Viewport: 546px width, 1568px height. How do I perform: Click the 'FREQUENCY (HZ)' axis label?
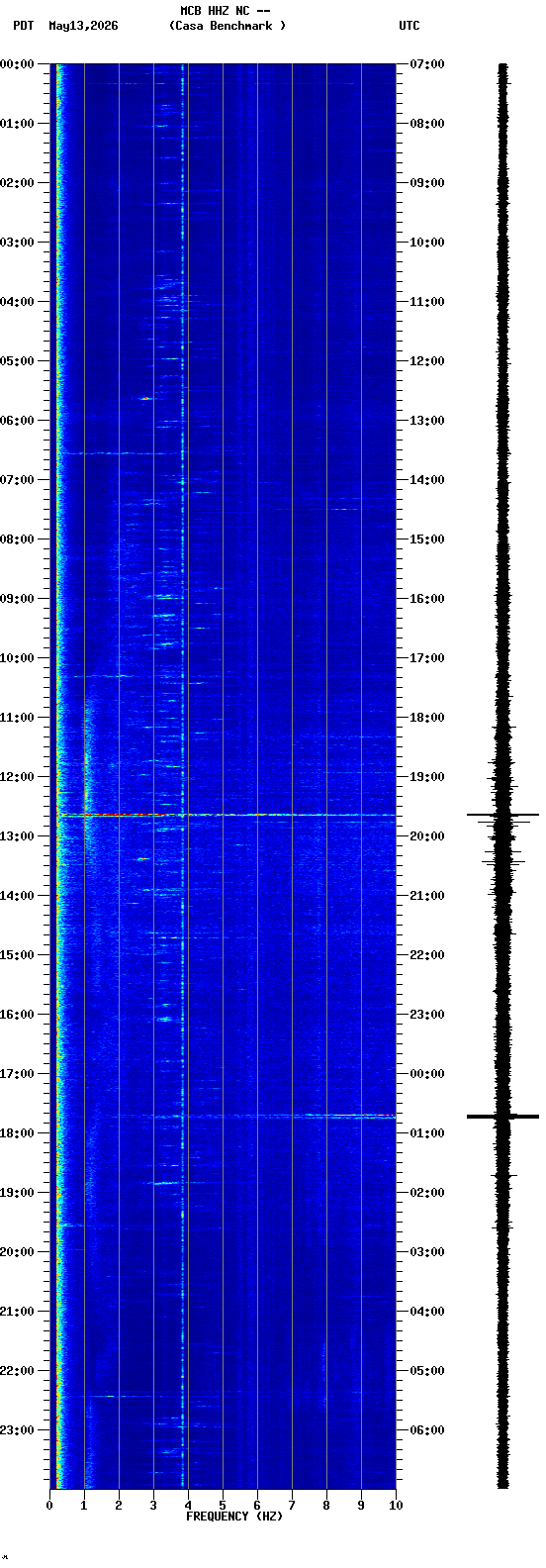click(x=234, y=1517)
